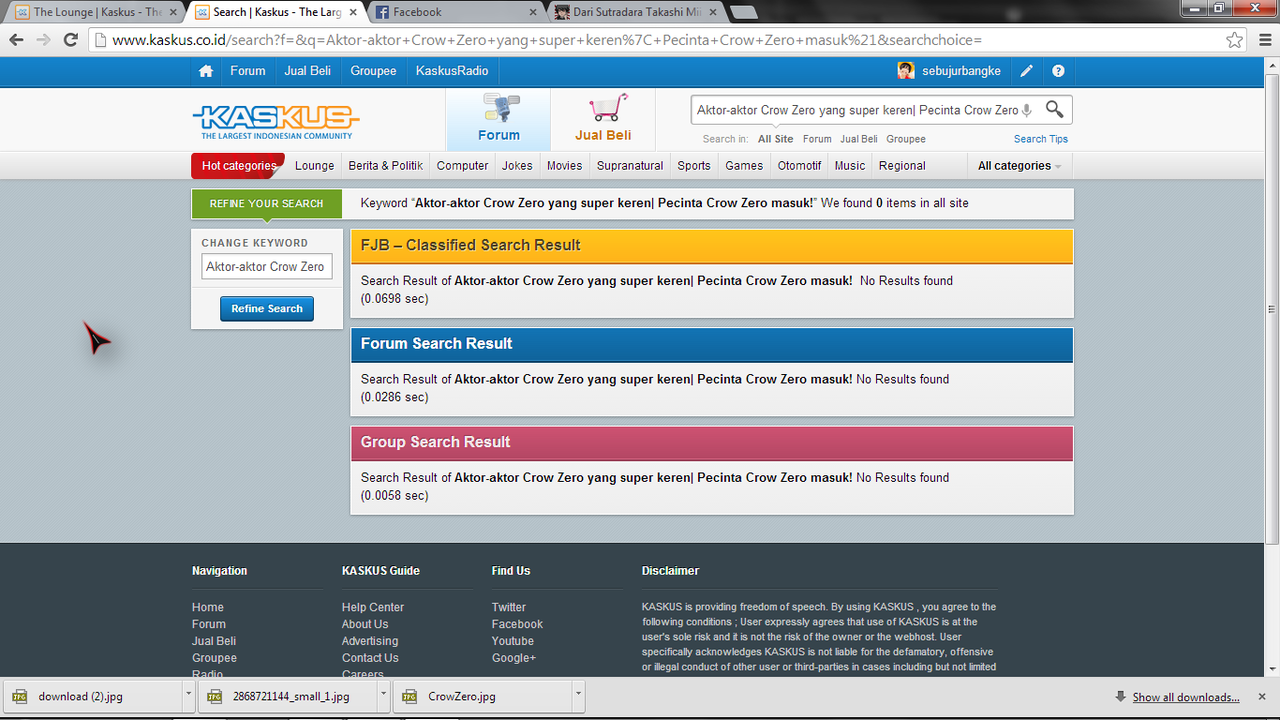The image size is (1280, 720).
Task: Click Groupee in the top blue bar
Action: click(x=373, y=71)
